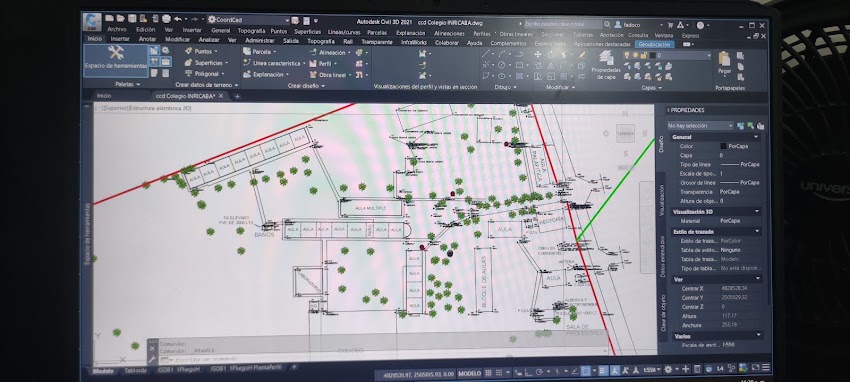The image size is (850, 382).
Task: Add a new drawing tab with plus
Action: tap(237, 96)
